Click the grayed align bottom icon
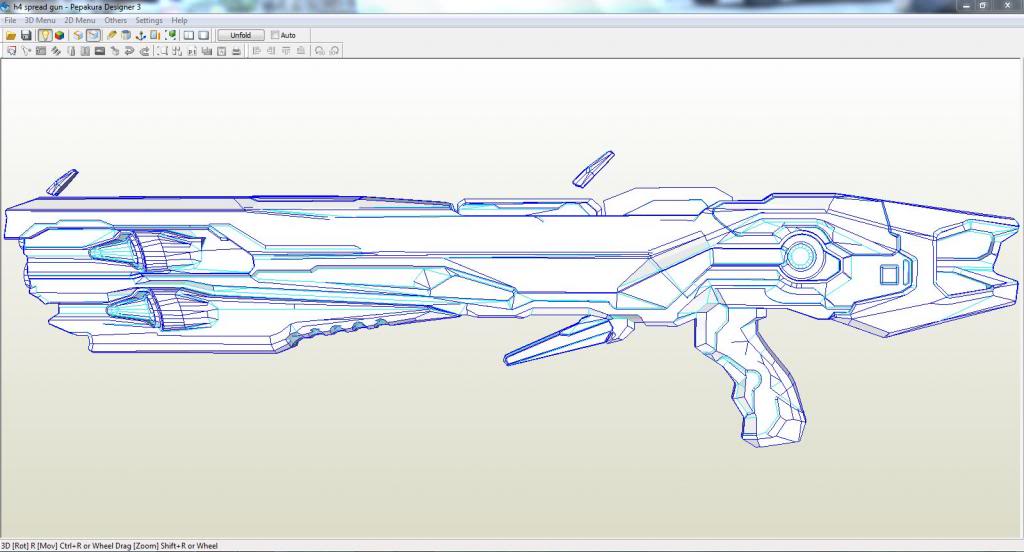The image size is (1024, 552). [300, 51]
